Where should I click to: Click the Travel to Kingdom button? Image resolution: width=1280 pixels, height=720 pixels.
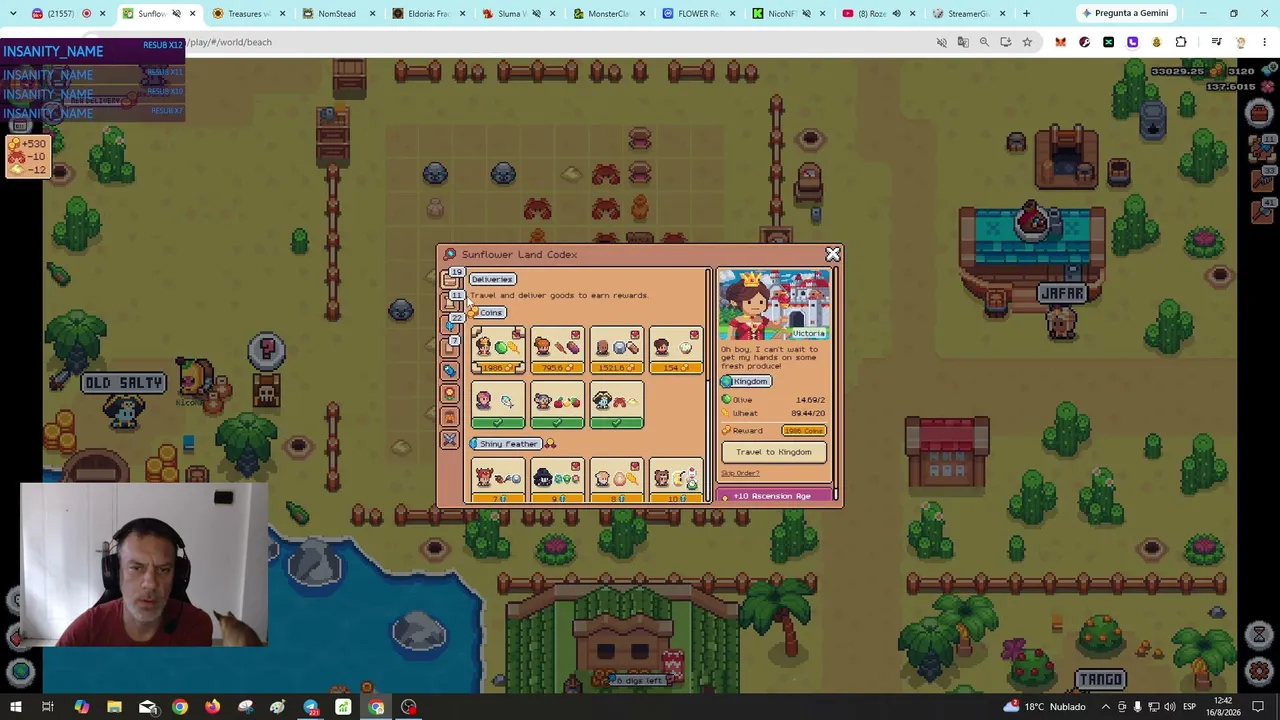click(x=774, y=452)
